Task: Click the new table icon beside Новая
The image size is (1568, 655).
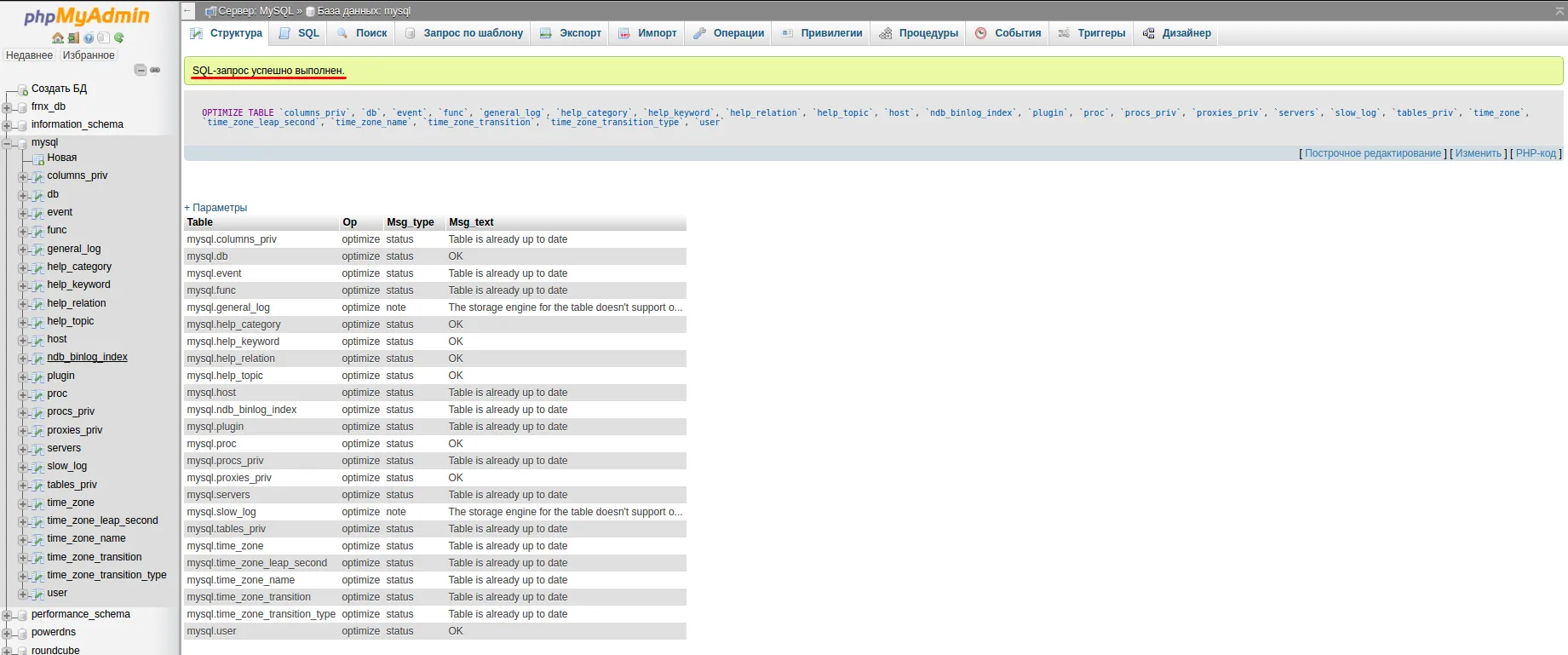Action: 37,158
